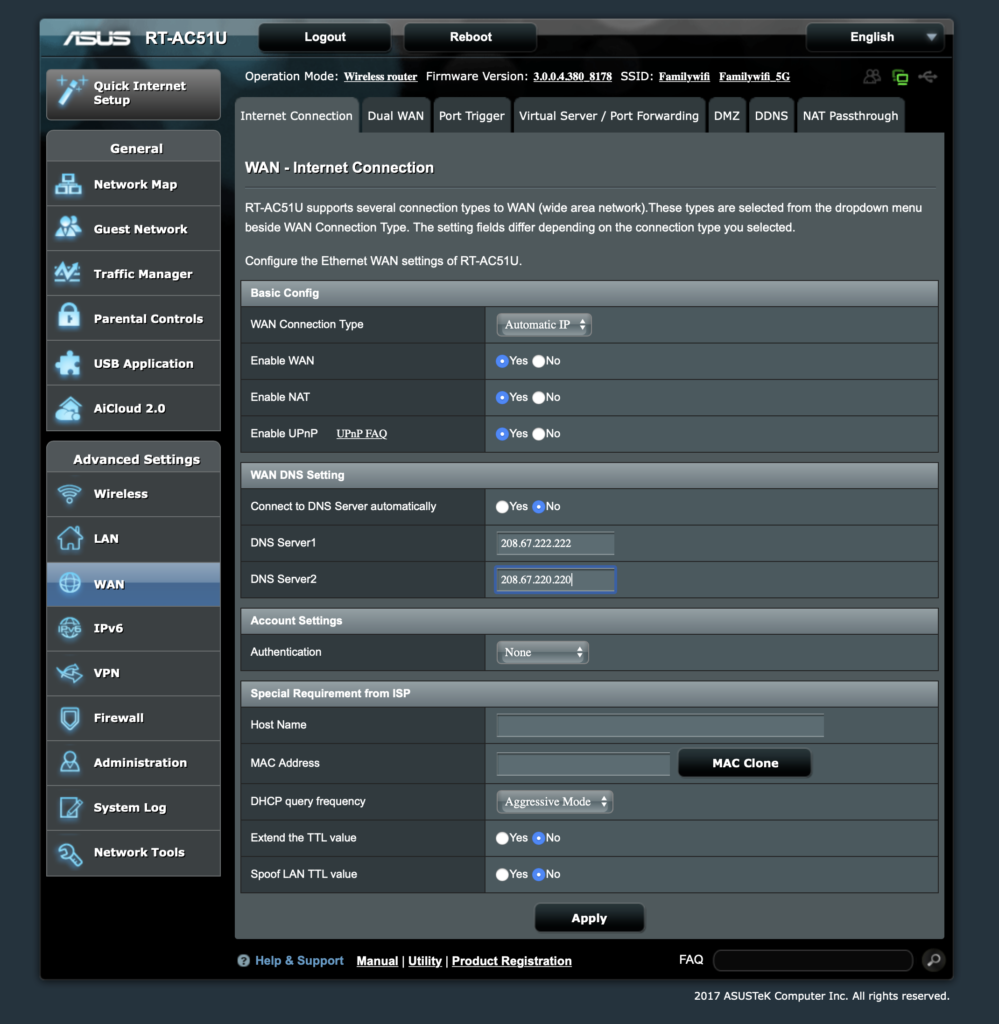
Task: Select Yes for Extend the TTL value
Action: pyautogui.click(x=502, y=838)
